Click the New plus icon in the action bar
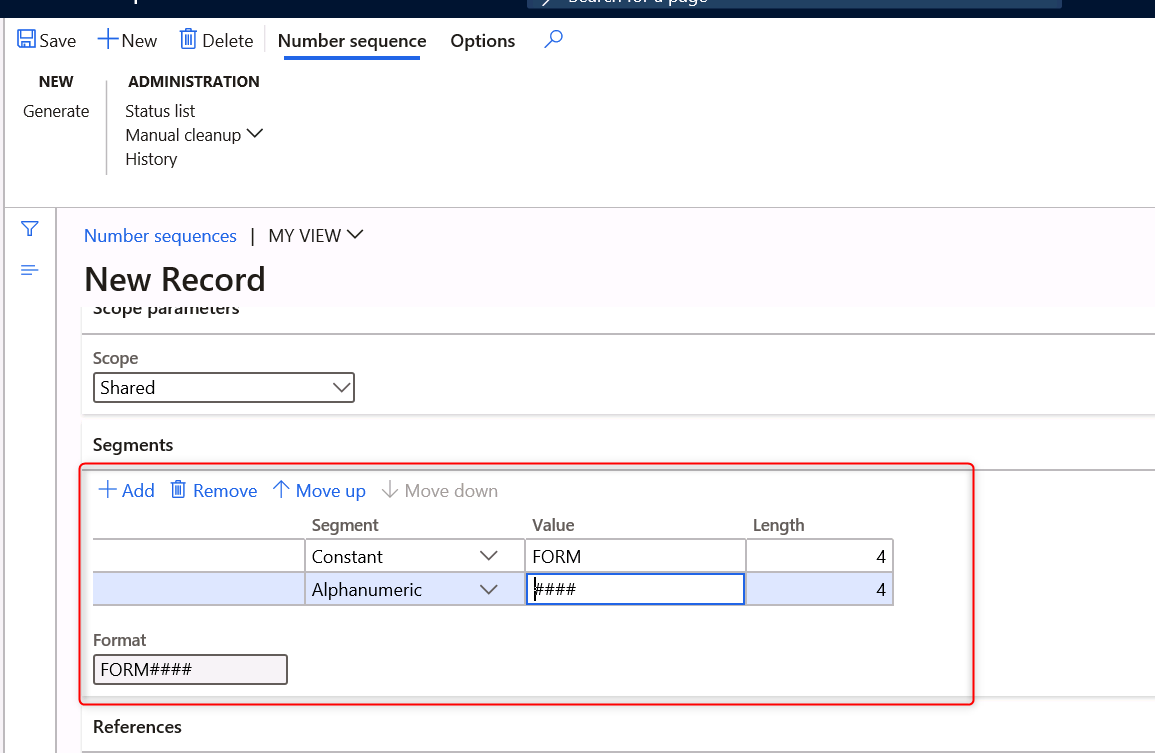1155x753 pixels. (108, 39)
